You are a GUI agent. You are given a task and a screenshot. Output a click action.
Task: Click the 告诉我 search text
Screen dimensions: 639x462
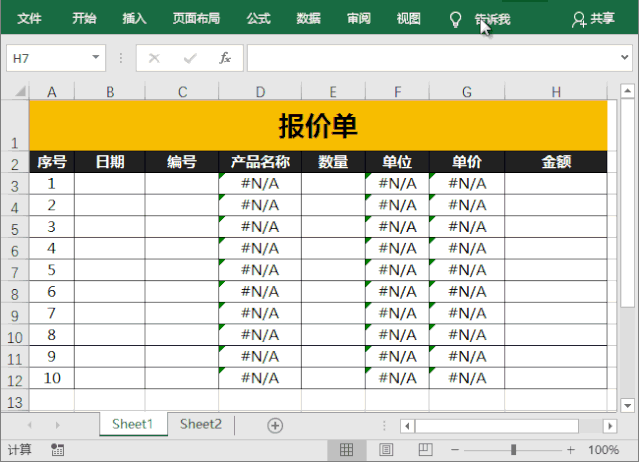click(x=492, y=20)
